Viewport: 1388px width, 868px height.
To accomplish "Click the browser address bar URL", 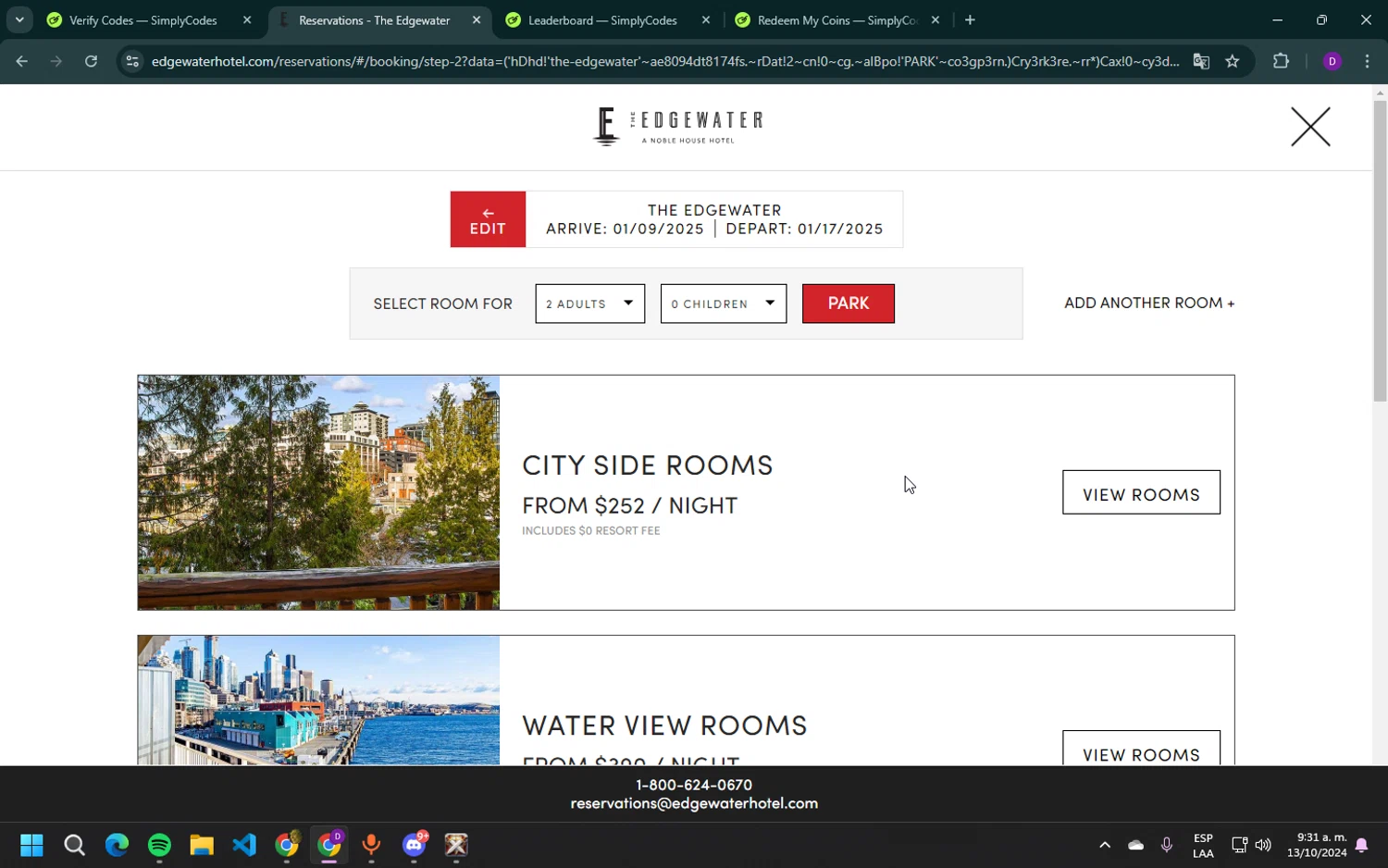I will pos(664,61).
